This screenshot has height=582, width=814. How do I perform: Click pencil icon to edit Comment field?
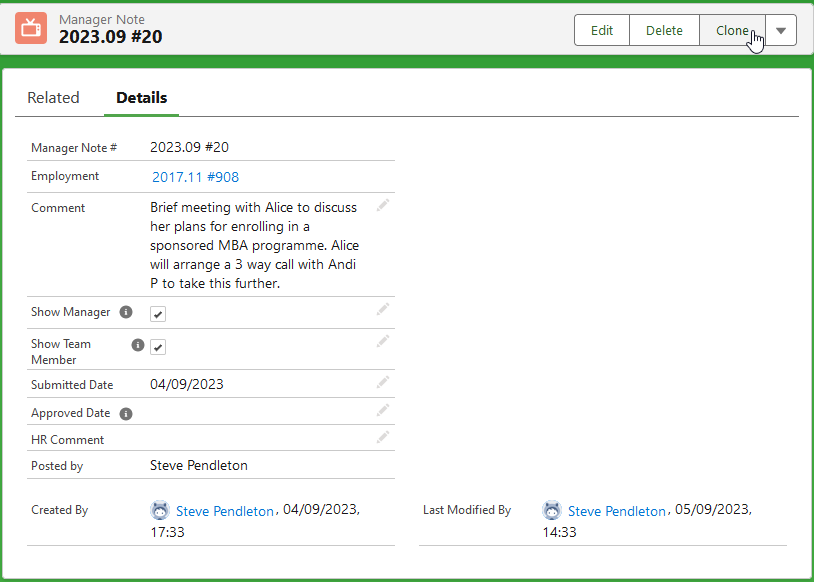pos(382,205)
